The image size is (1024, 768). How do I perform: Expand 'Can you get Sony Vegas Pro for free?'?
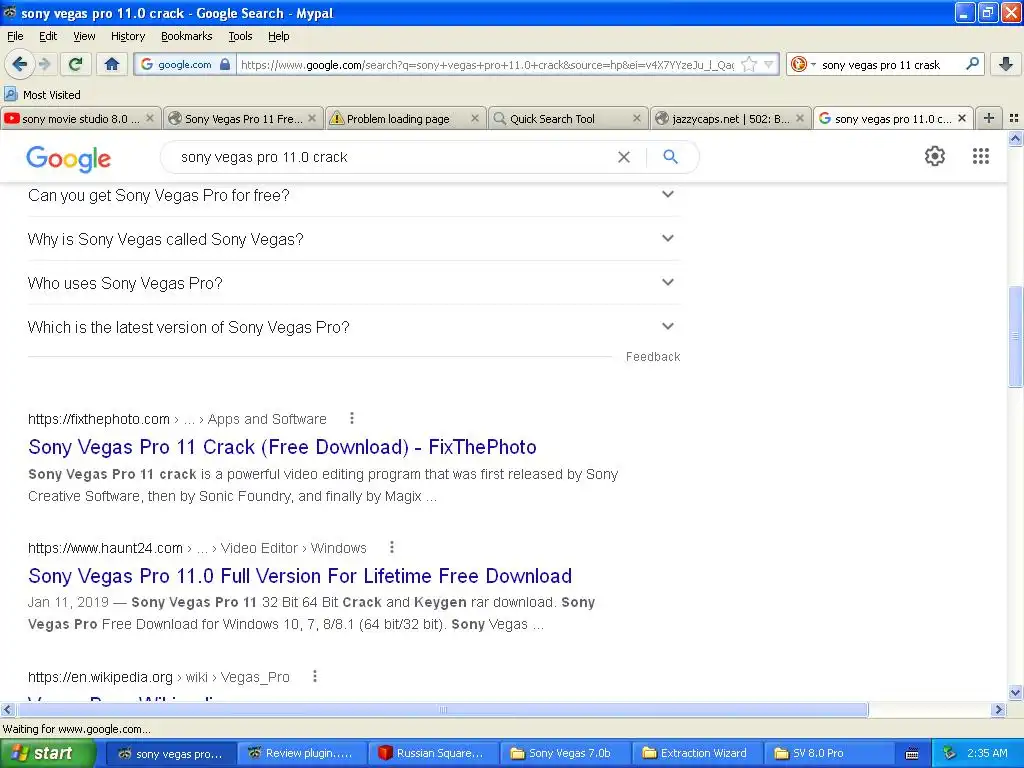click(x=353, y=195)
